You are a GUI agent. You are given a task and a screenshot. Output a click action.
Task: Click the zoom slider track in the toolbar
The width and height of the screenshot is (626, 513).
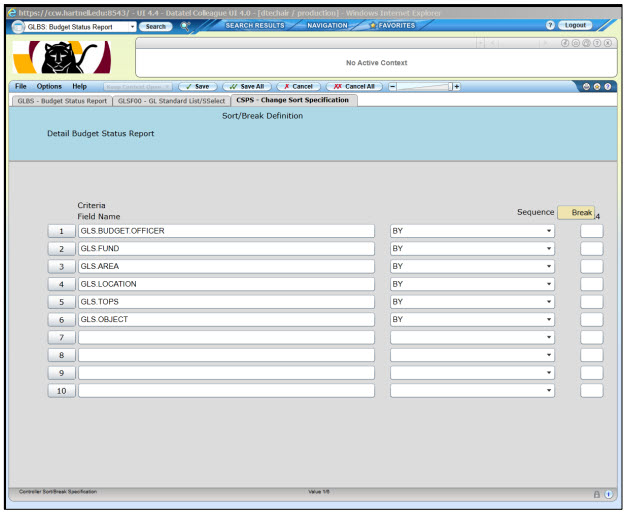coord(424,87)
